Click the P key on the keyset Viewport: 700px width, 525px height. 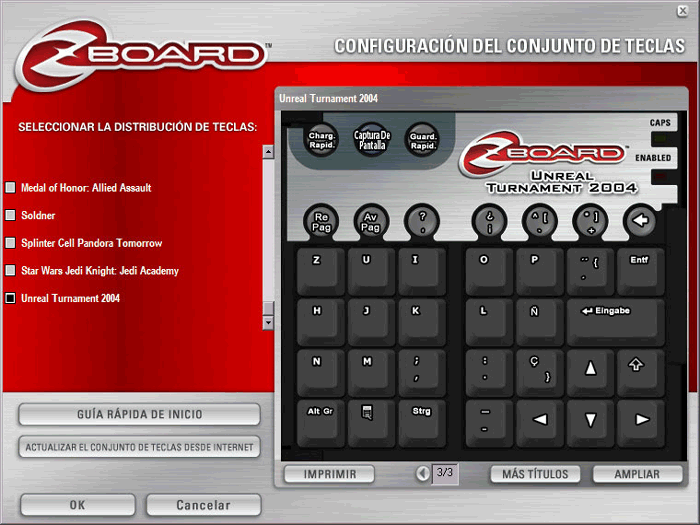pyautogui.click(x=540, y=271)
